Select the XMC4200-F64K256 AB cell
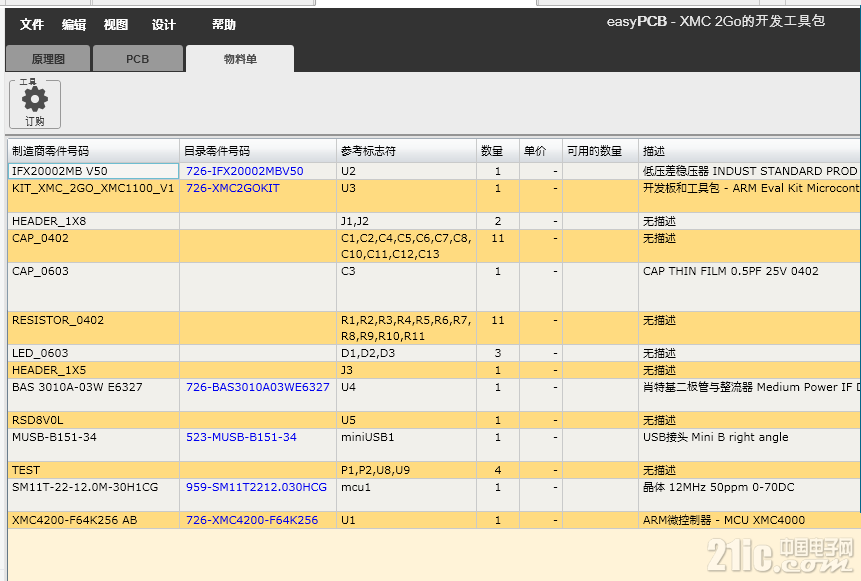The image size is (861, 581). pos(93,520)
